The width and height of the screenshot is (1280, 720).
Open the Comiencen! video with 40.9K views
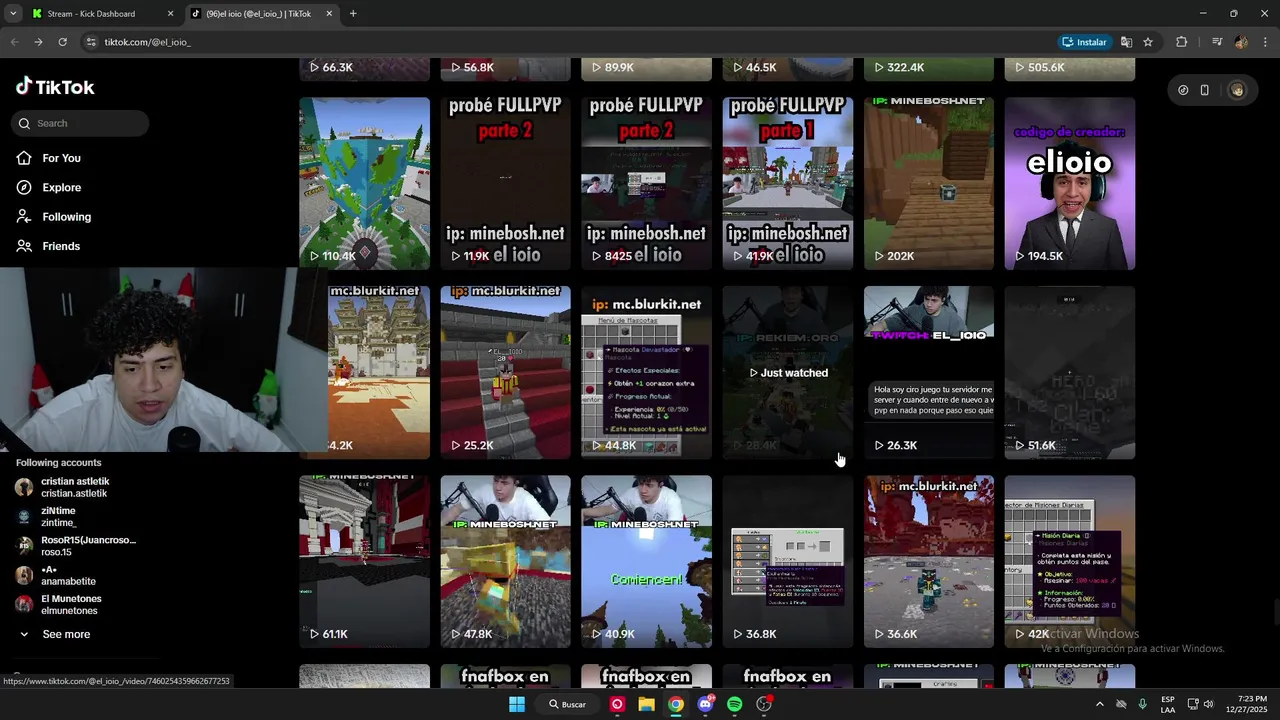[x=646, y=561]
